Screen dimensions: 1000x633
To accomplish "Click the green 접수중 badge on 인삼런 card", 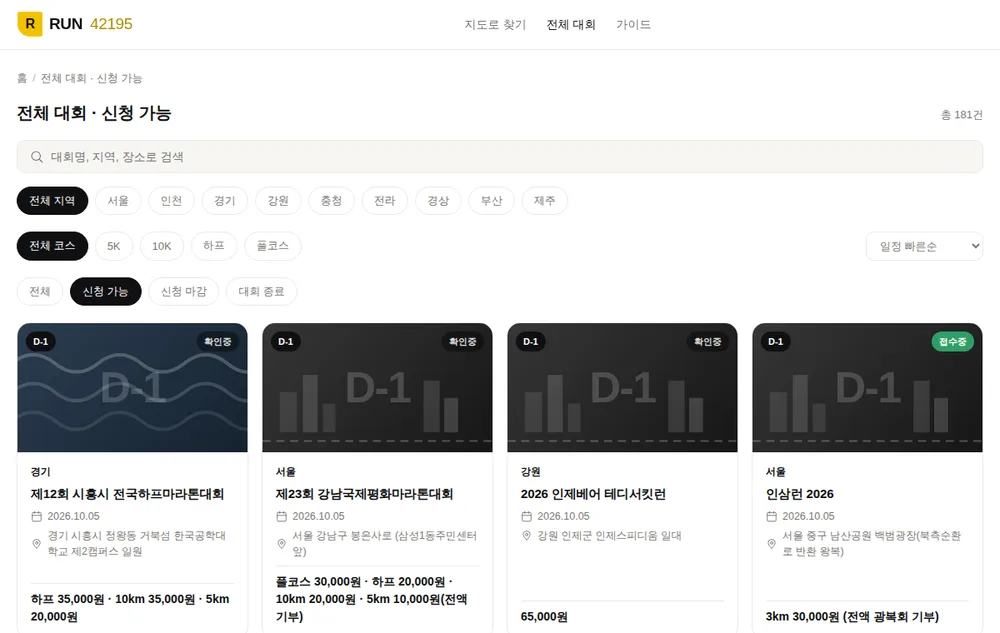I will click(x=953, y=342).
